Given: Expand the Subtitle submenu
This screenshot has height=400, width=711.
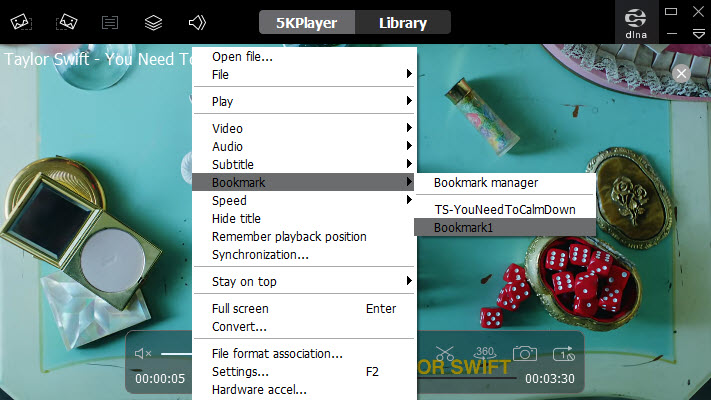Looking at the screenshot, I should 304,164.
